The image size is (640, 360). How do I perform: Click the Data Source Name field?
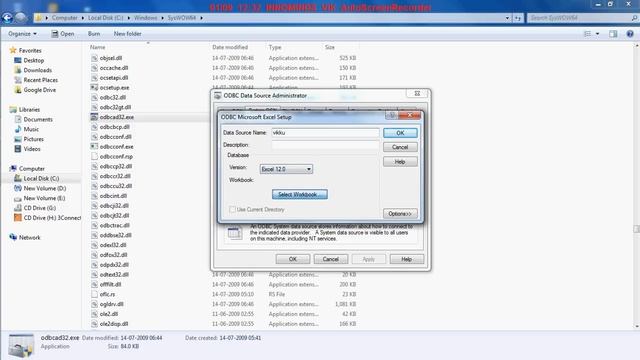click(325, 133)
